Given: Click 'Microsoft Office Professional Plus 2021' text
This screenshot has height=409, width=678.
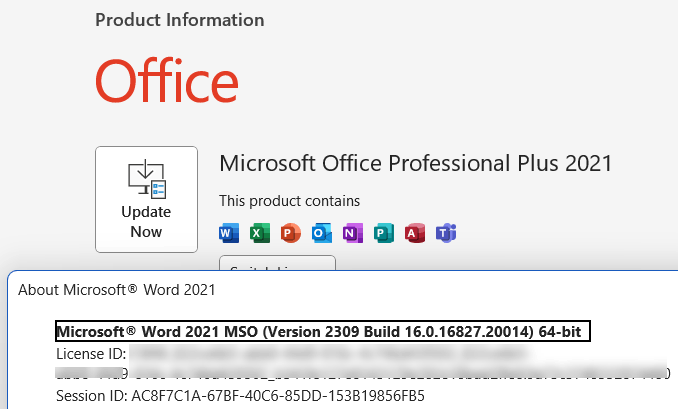Looking at the screenshot, I should 416,163.
